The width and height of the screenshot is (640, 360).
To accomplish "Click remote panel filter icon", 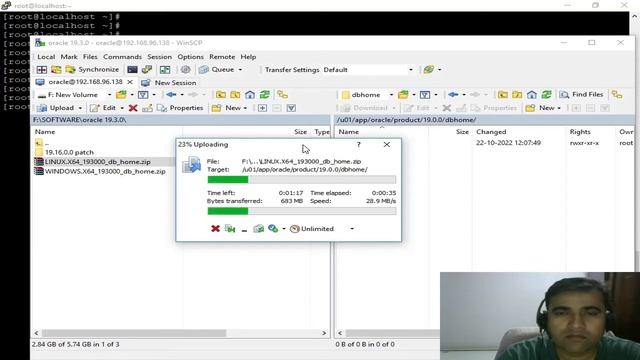I will pyautogui.click(x=425, y=95).
